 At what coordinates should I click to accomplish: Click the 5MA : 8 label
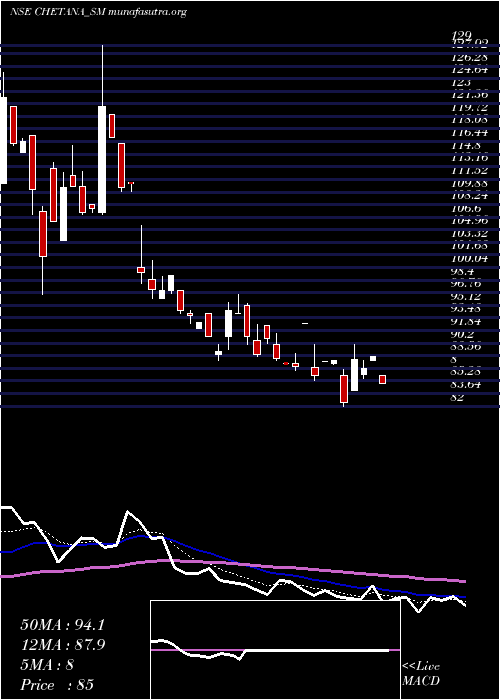tap(47, 665)
